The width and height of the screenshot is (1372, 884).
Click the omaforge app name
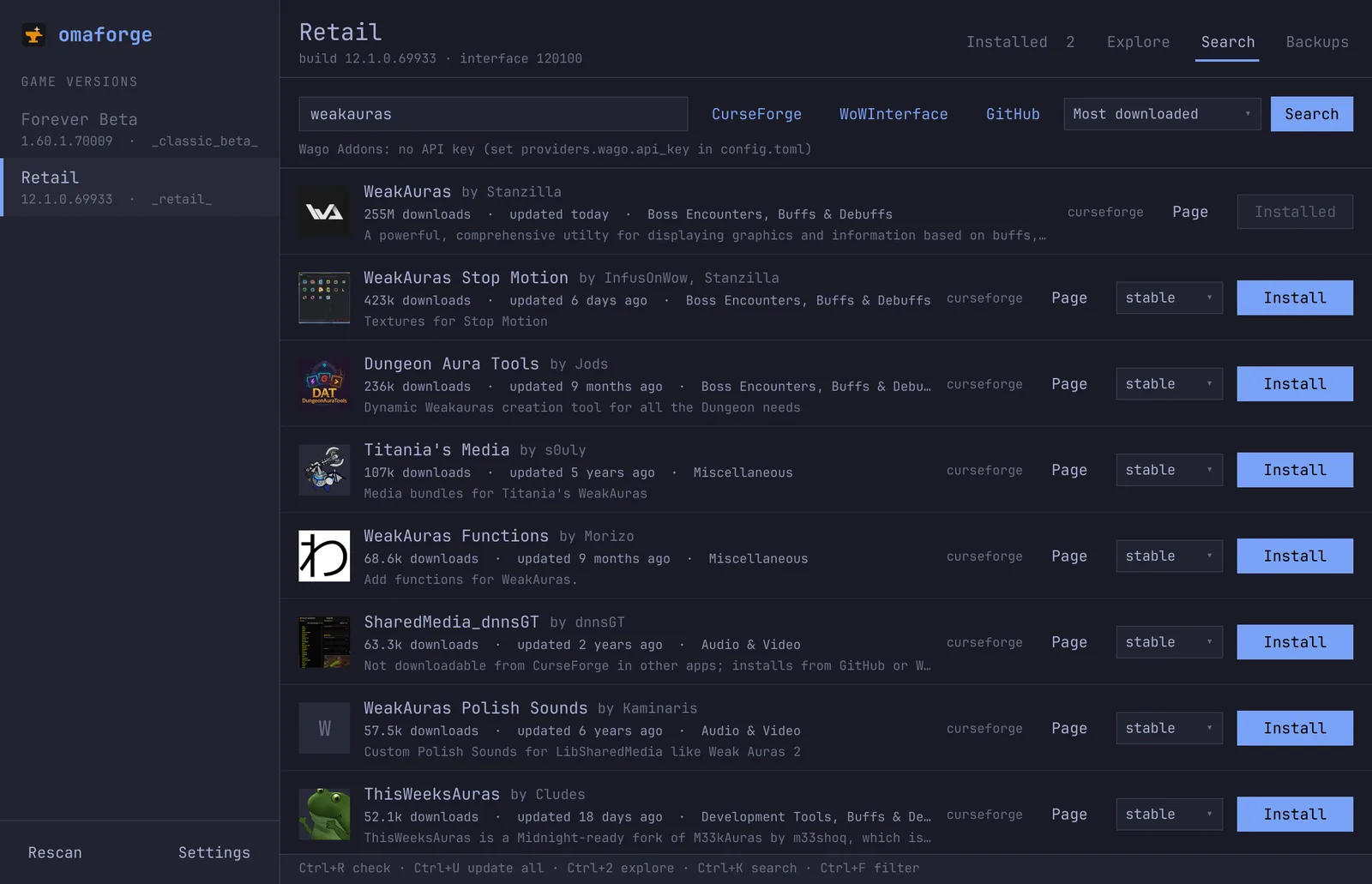[x=105, y=34]
